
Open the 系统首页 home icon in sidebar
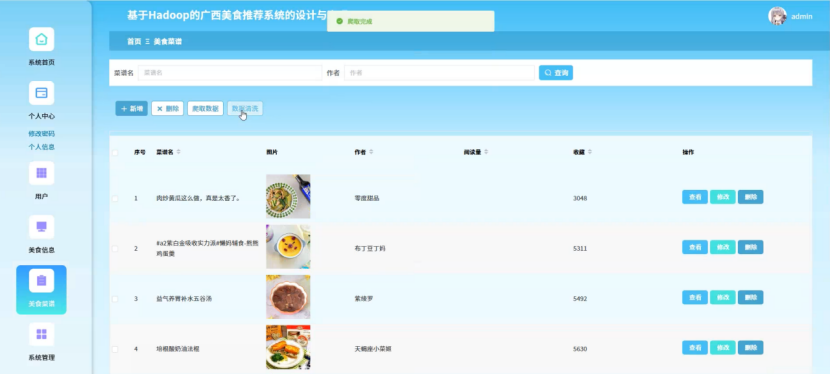(41, 39)
